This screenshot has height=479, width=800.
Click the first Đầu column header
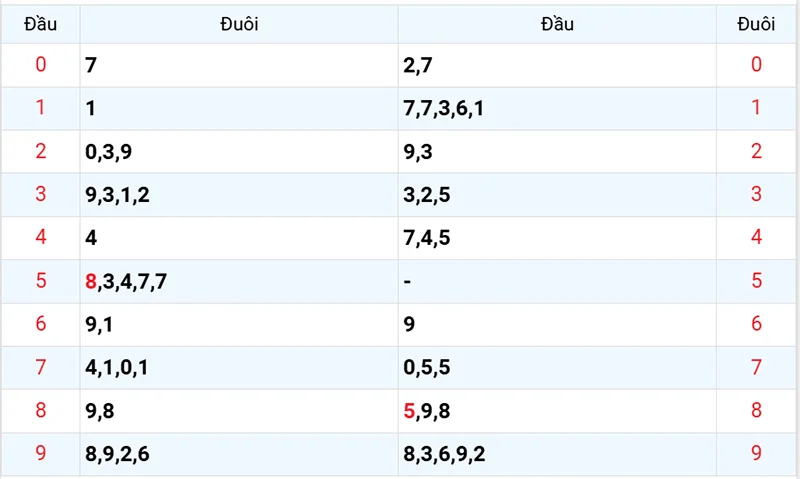(x=40, y=24)
